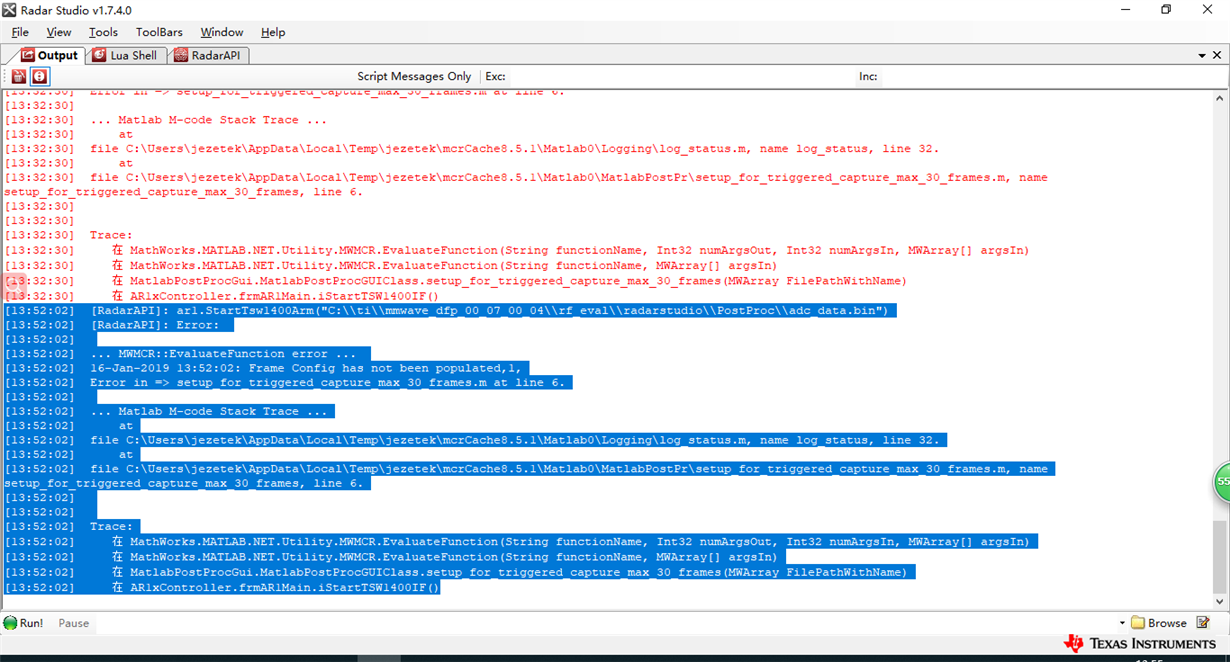Image resolution: width=1230 pixels, height=662 pixels.
Task: Switch to the Lua Shell tab
Action: [x=125, y=55]
